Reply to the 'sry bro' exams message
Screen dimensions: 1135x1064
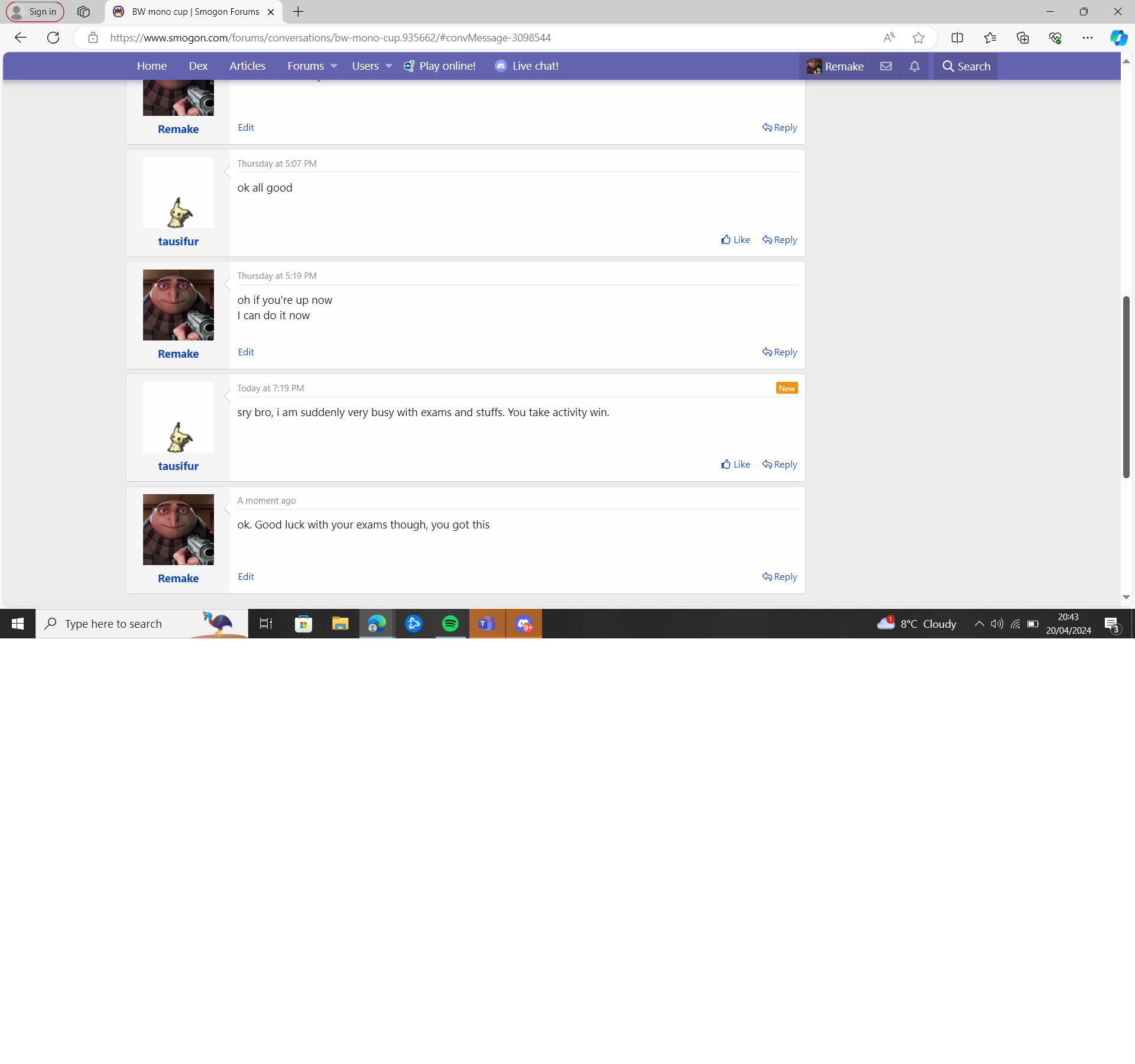coord(779,465)
